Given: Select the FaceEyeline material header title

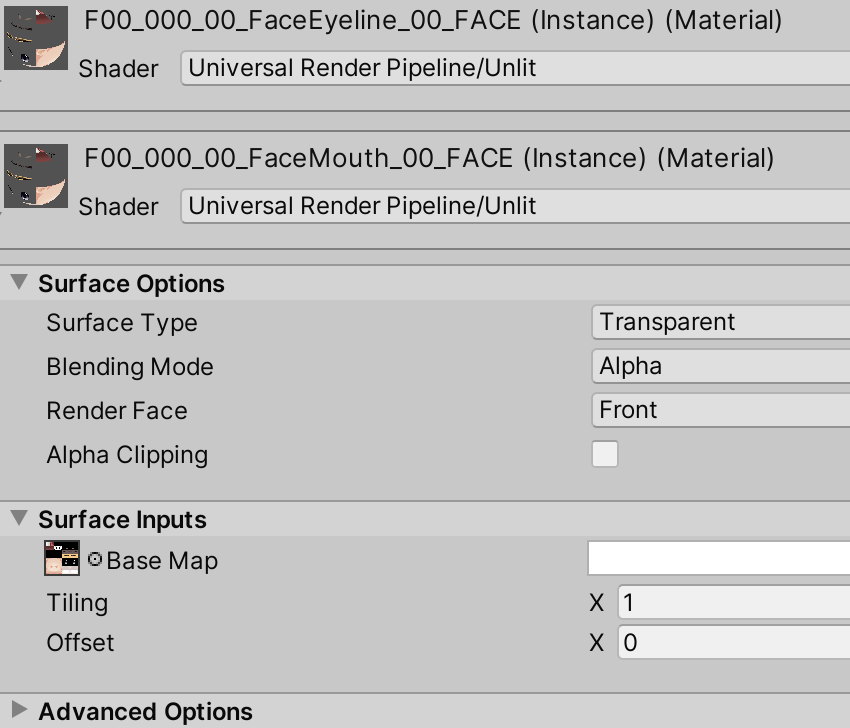Looking at the screenshot, I should tap(433, 20).
